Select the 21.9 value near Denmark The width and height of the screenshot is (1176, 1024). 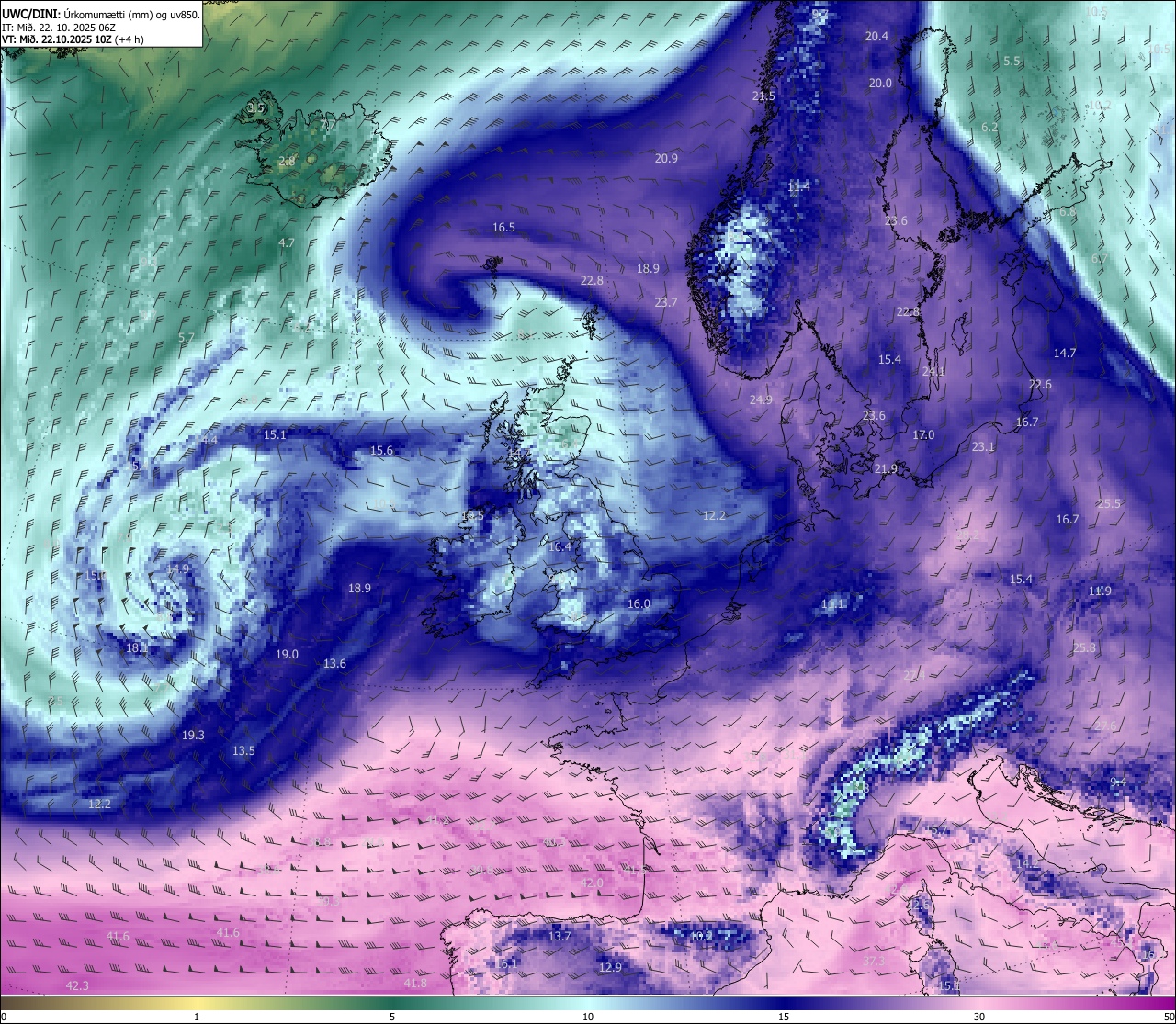point(886,469)
